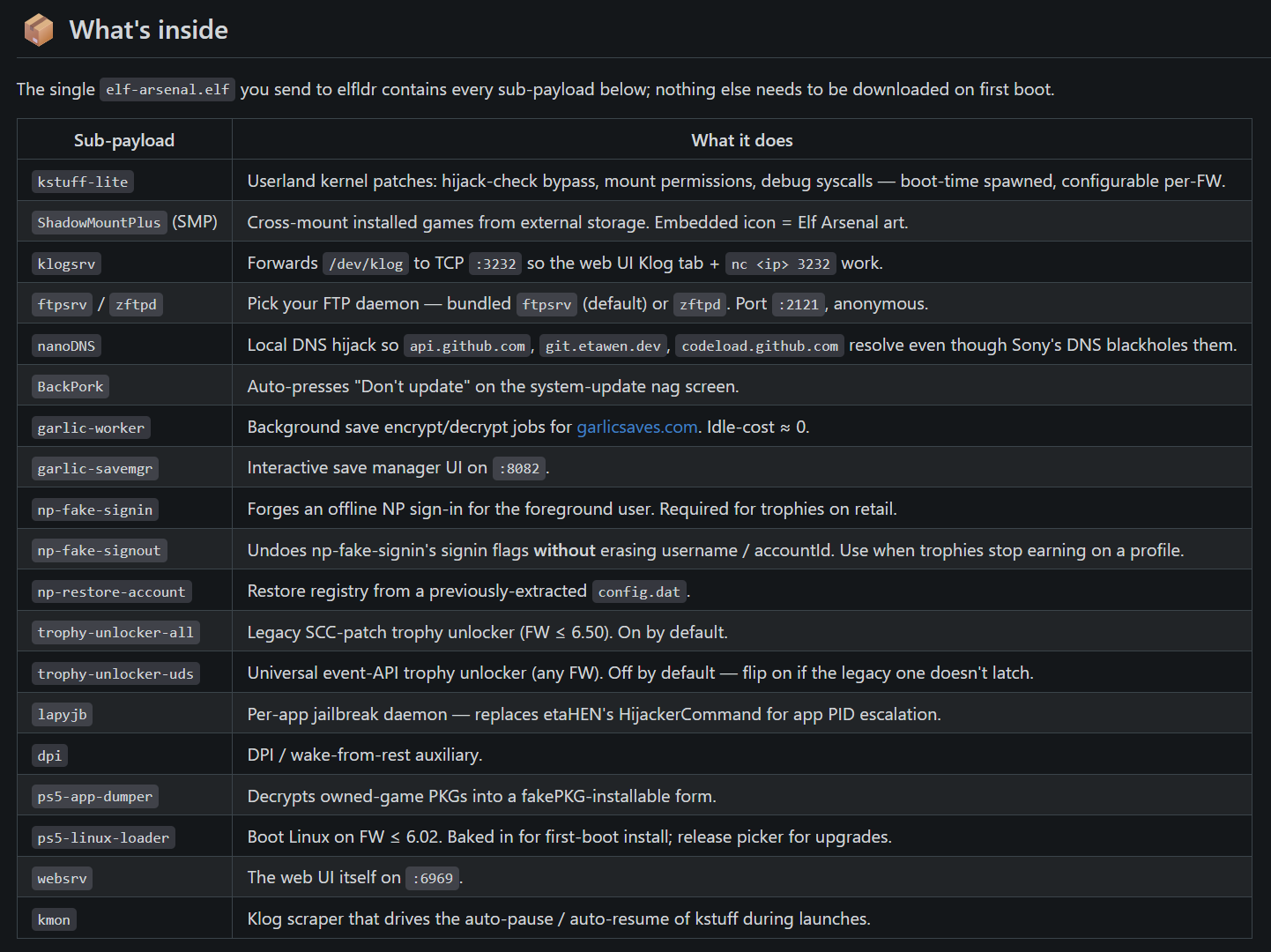Click the np-fake-signout code tag

coord(99,551)
